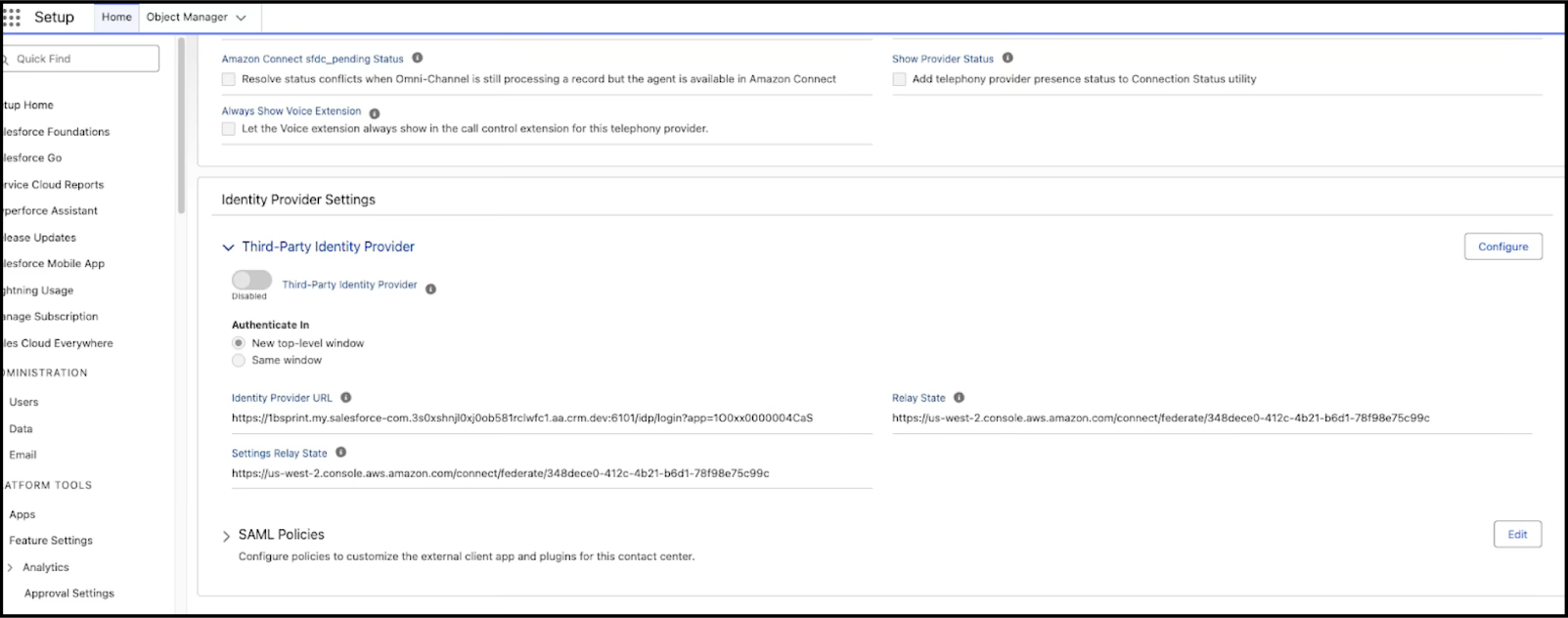Expand the SAML Policies section
This screenshot has width=1568, height=618.
coord(227,536)
